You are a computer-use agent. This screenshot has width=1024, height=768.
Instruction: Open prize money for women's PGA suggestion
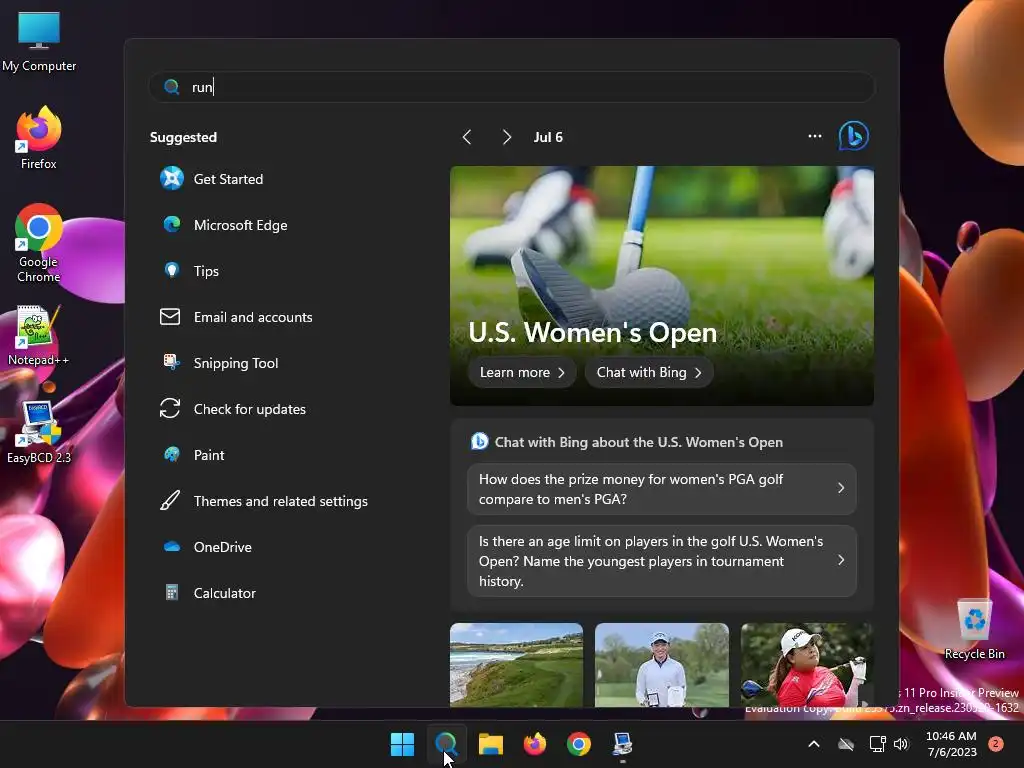(662, 489)
